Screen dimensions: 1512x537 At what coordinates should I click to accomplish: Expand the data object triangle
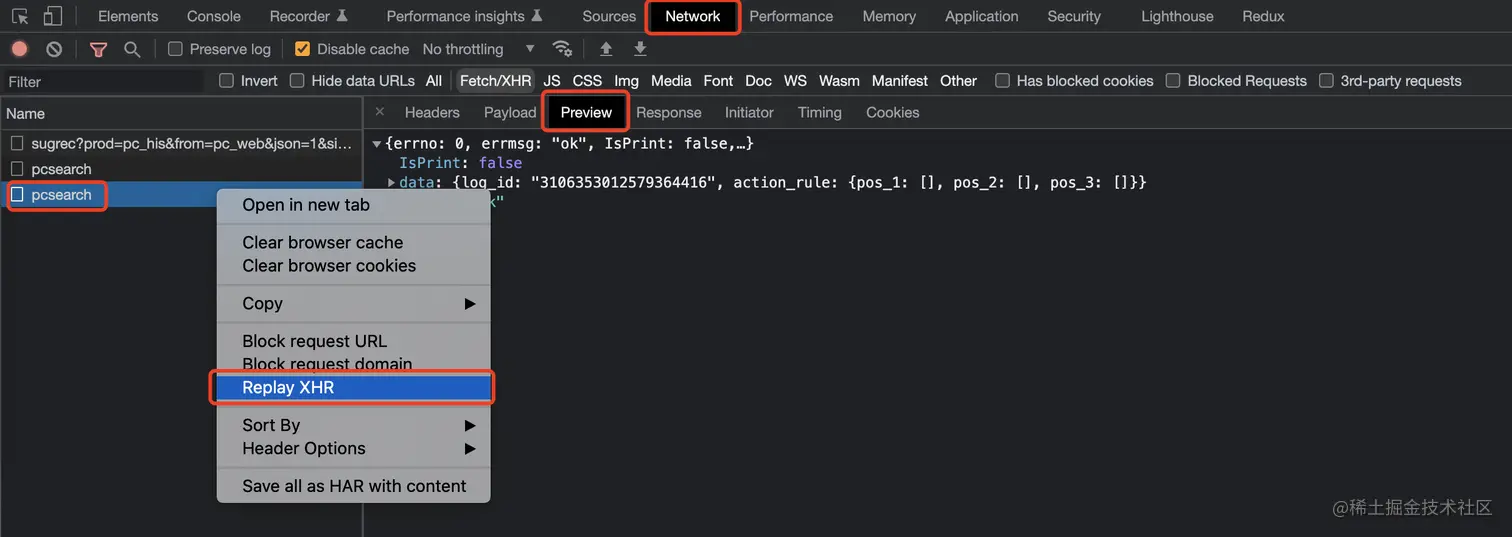pos(392,182)
